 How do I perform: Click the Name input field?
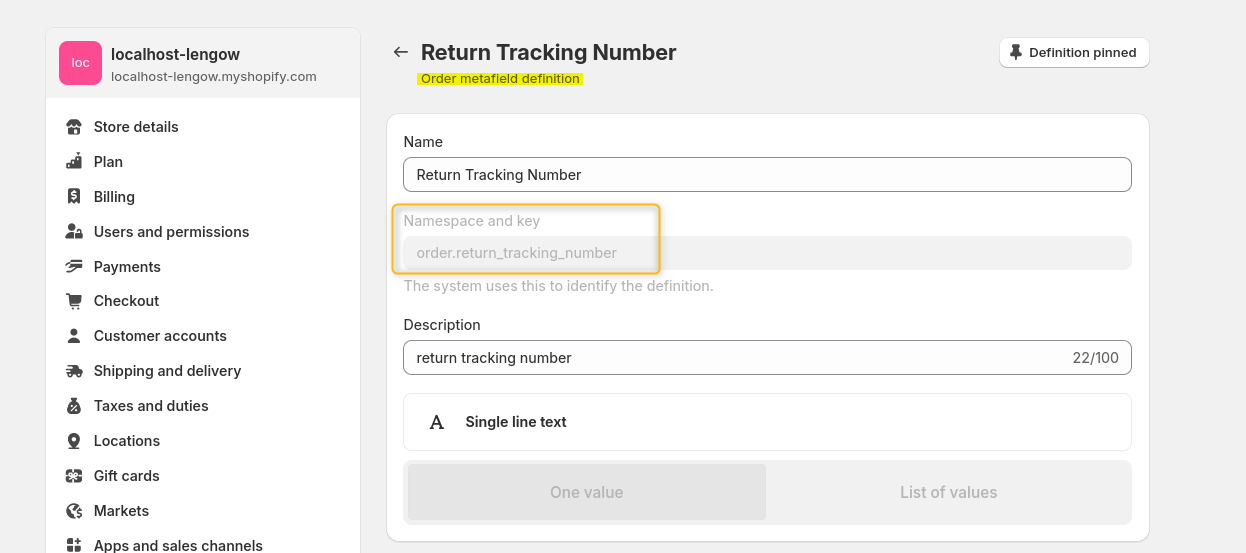click(767, 175)
